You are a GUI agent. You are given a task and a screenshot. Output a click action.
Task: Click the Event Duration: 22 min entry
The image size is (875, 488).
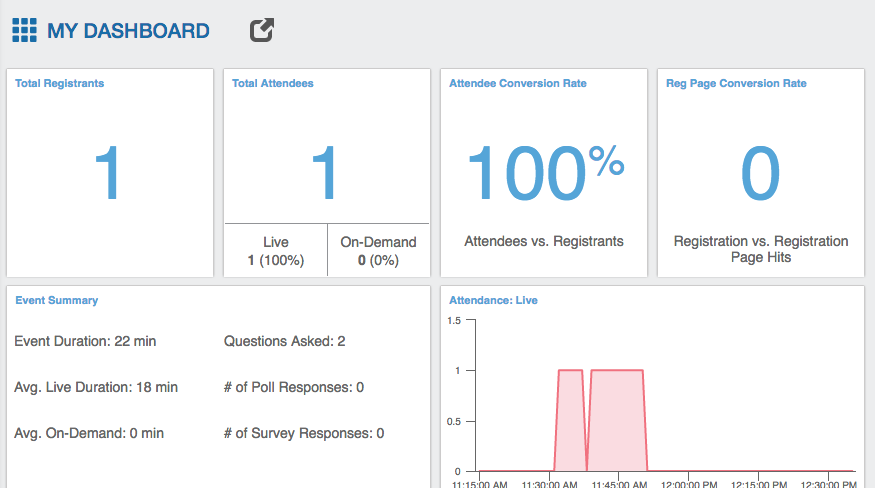85,341
